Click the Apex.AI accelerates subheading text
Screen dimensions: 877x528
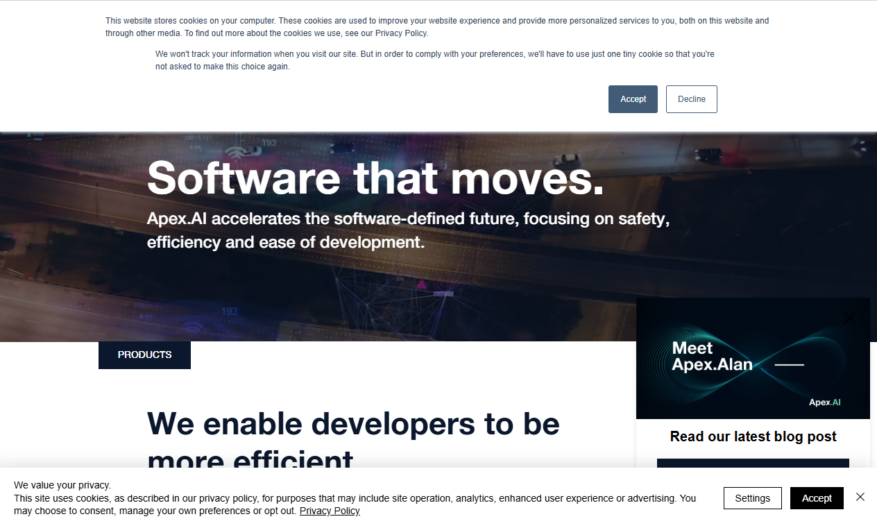(408, 230)
